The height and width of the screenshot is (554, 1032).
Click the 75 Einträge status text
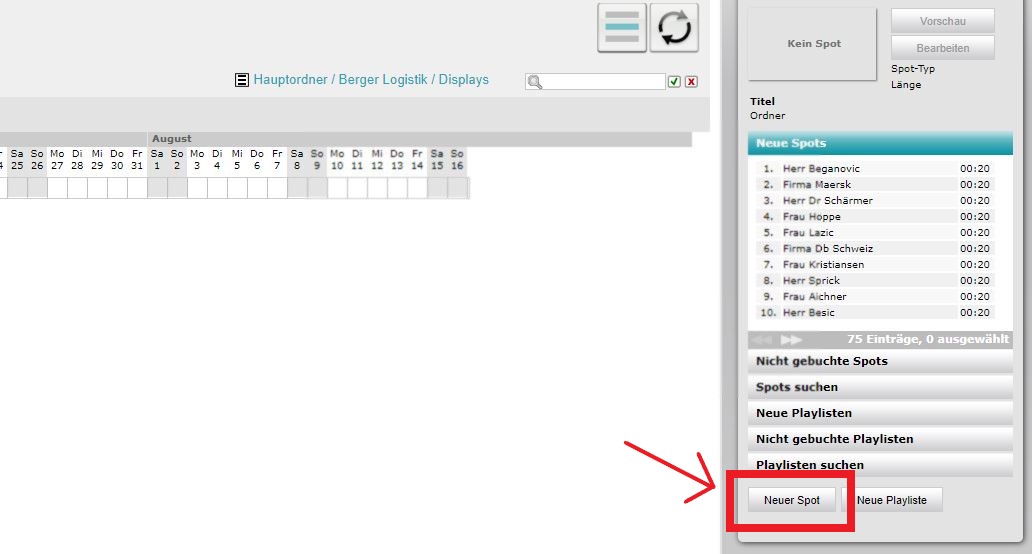click(927, 340)
